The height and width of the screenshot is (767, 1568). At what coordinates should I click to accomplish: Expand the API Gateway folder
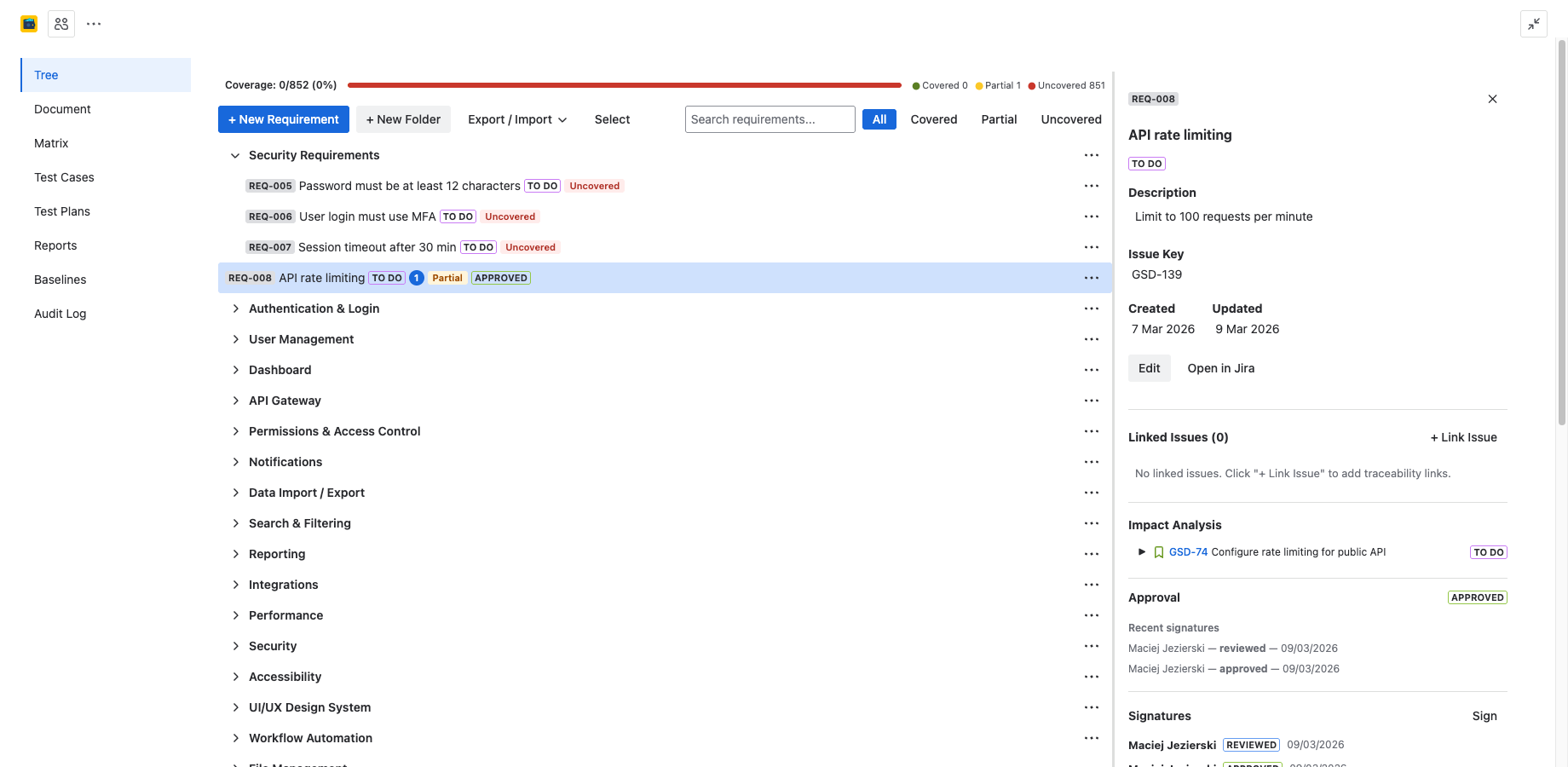[236, 401]
